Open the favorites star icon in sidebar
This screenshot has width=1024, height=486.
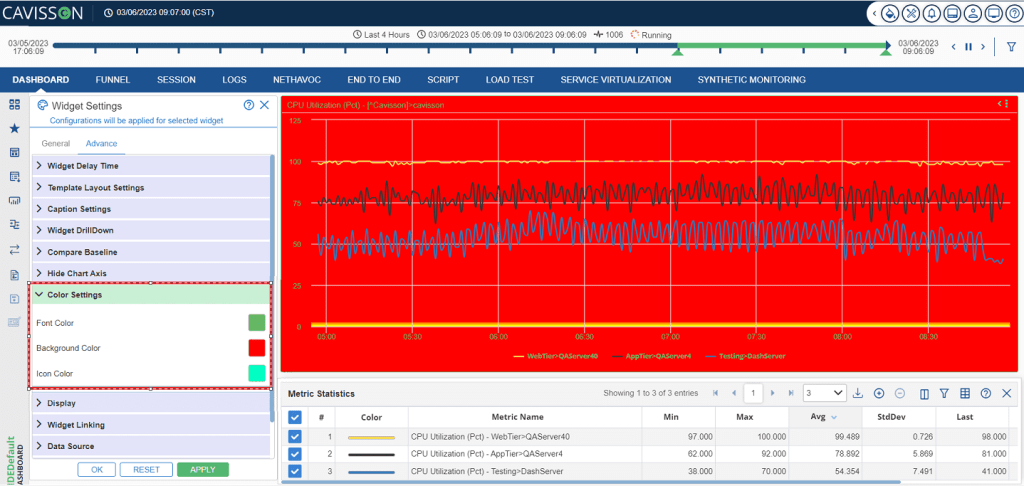14,128
